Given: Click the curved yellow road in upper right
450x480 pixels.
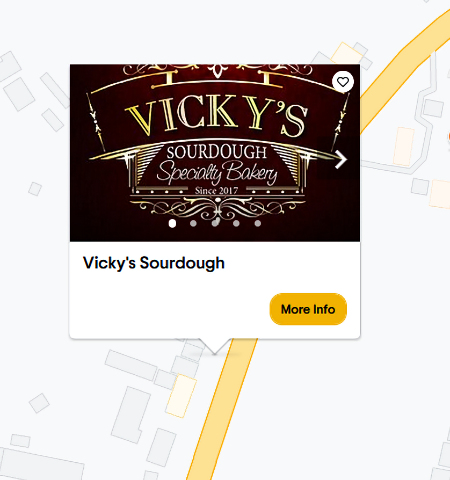Looking at the screenshot, I should pyautogui.click(x=405, y=68).
